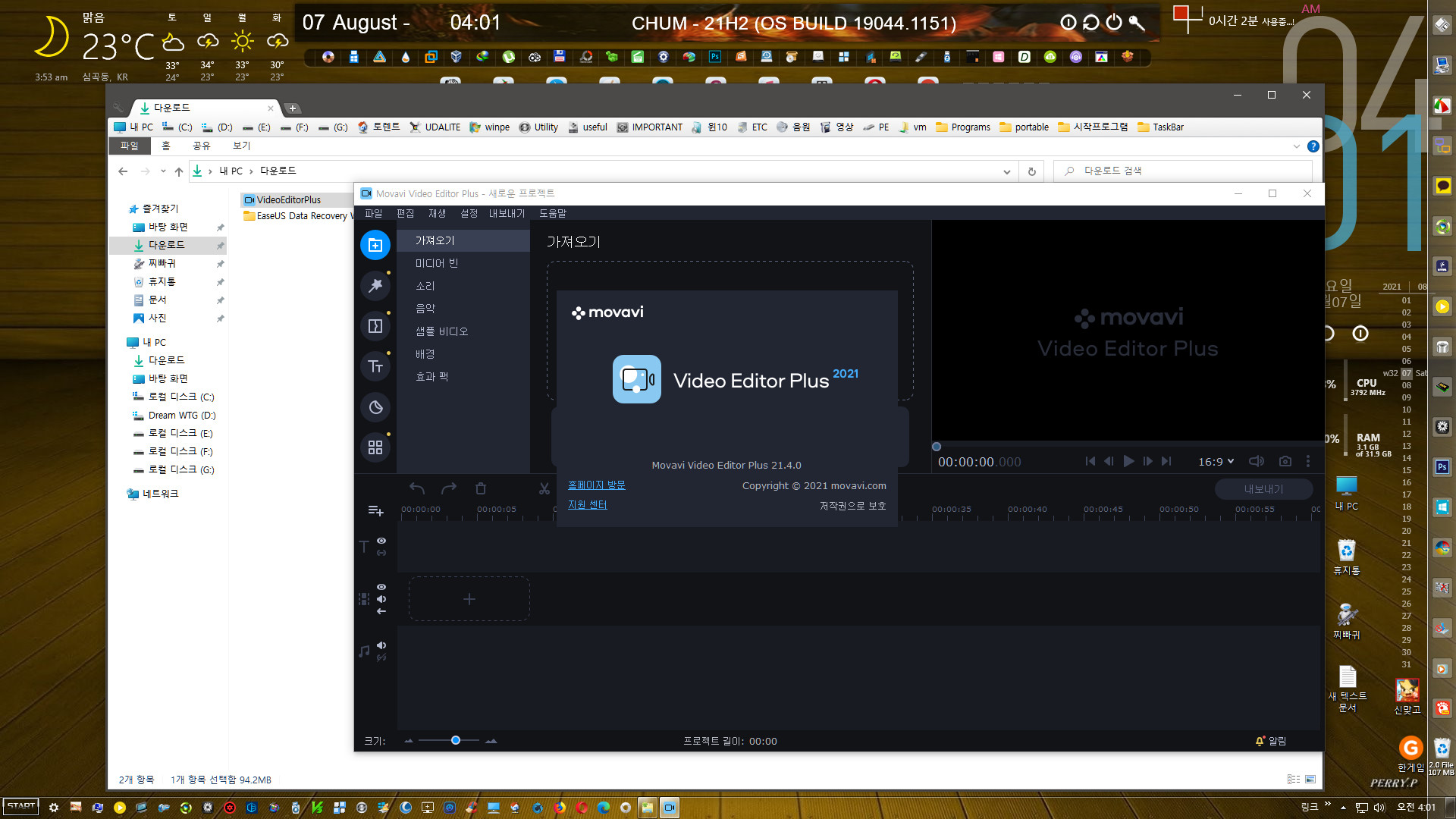Play the preview video
Viewport: 1456px width, 819px height.
pos(1128,461)
